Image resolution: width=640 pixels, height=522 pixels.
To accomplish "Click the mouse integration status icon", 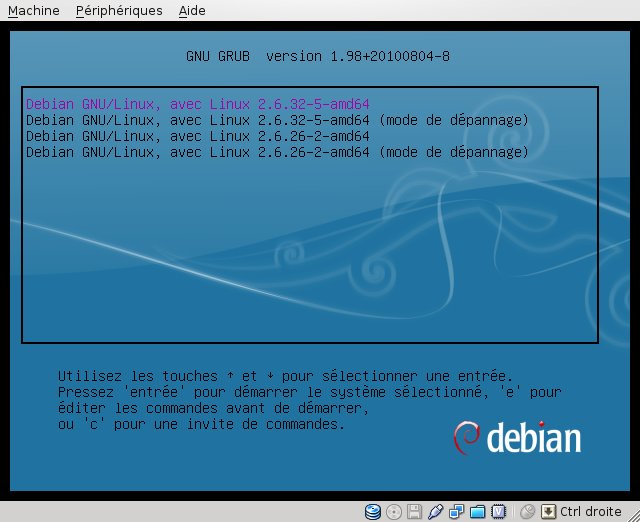I will (527, 511).
